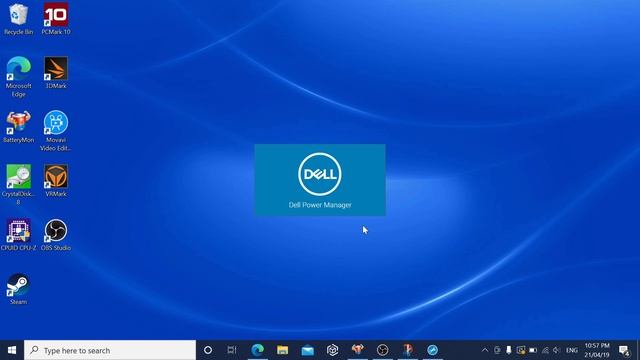Open the Recycle Bin desktop icon
This screenshot has height=360, width=640.
click(x=18, y=19)
